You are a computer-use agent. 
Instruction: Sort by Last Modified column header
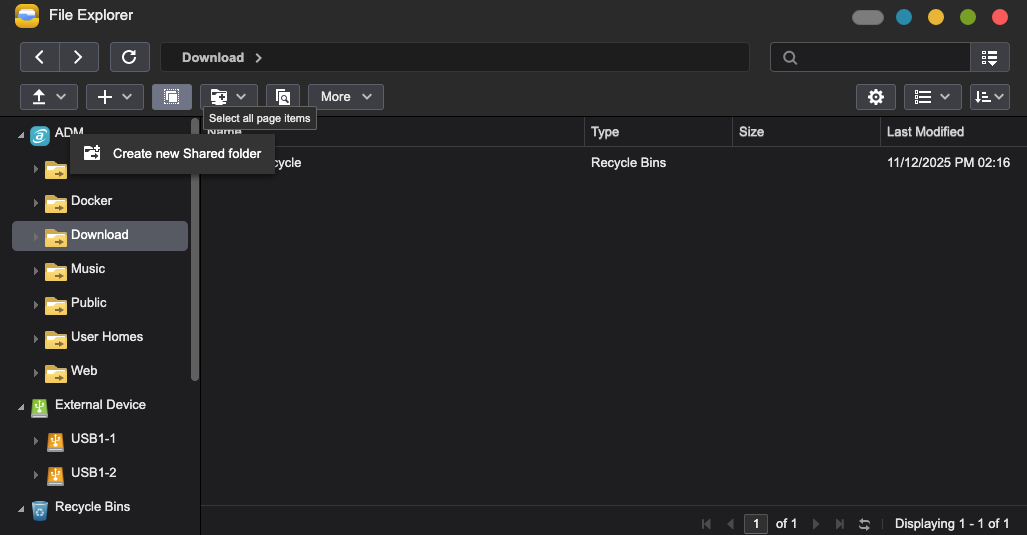953,132
